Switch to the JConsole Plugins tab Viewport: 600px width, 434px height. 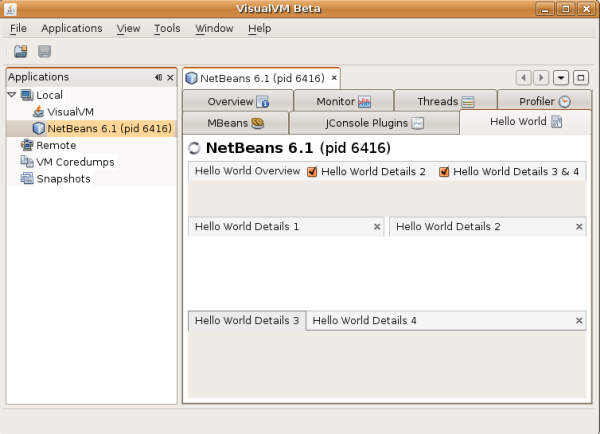point(374,123)
